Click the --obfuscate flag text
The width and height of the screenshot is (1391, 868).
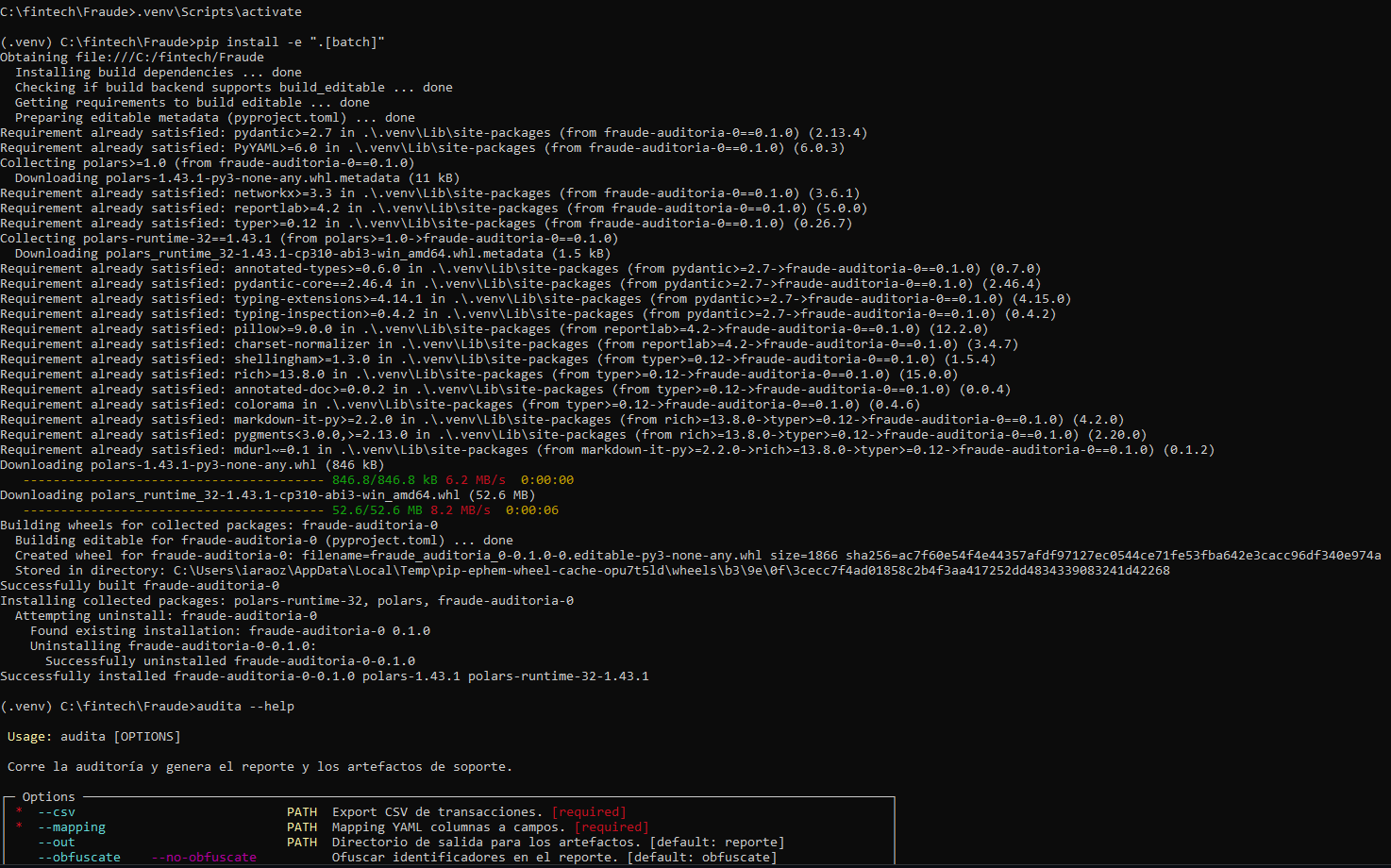click(79, 858)
